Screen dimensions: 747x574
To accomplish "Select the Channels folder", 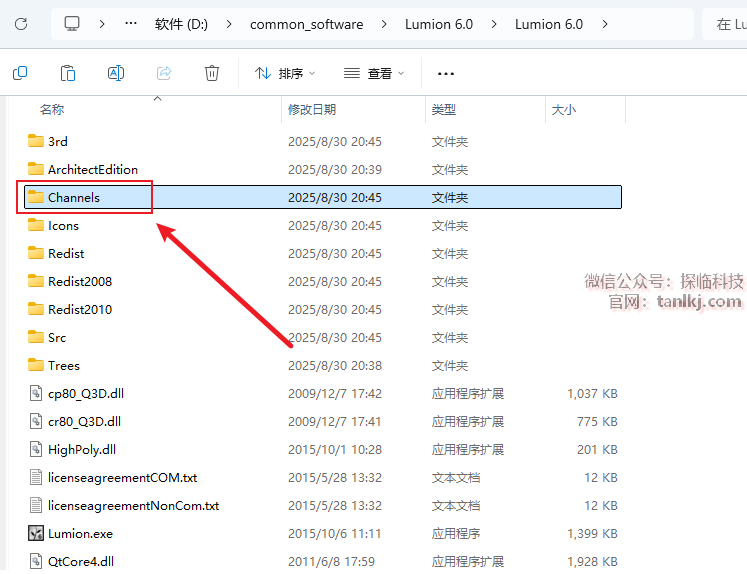I will click(x=323, y=197).
